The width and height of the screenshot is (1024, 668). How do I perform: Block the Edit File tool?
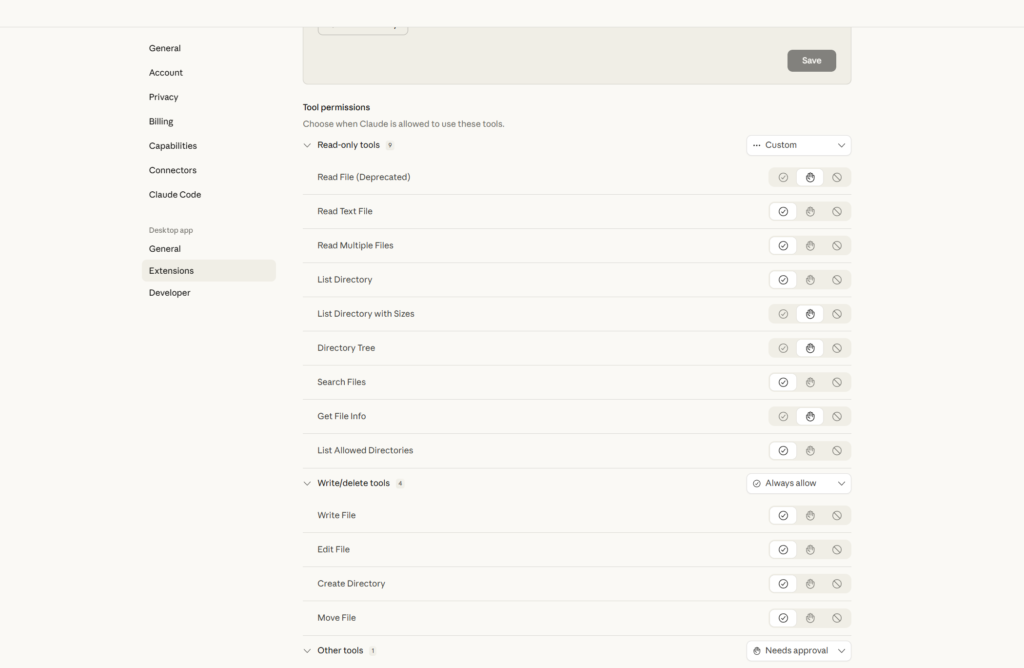(x=837, y=550)
